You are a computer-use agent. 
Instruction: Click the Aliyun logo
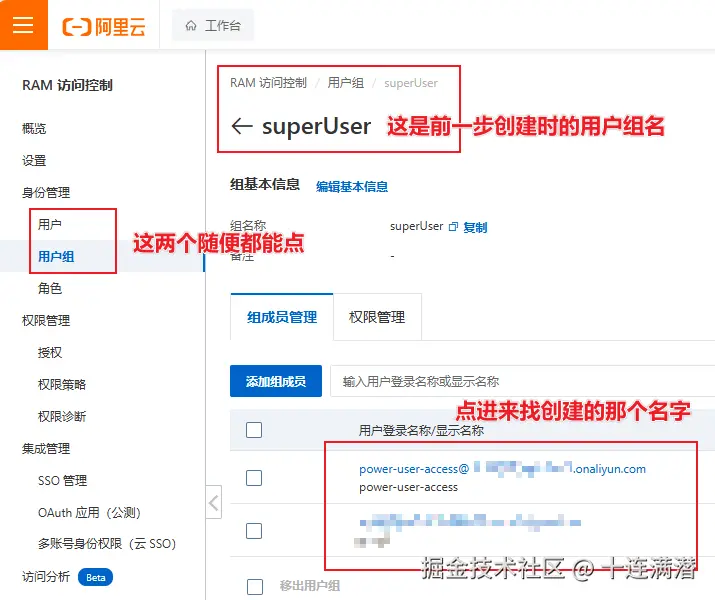(x=104, y=26)
